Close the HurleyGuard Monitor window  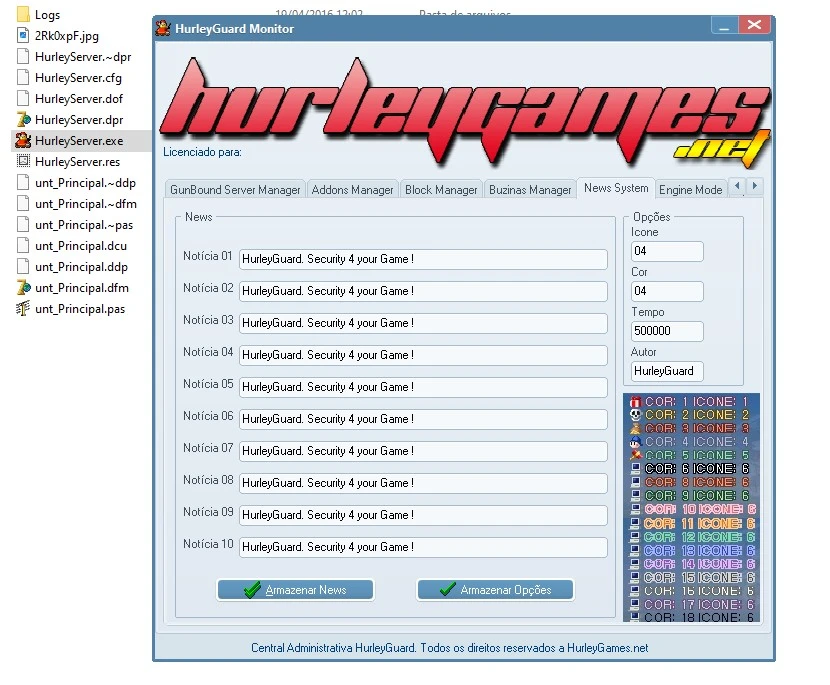point(755,25)
